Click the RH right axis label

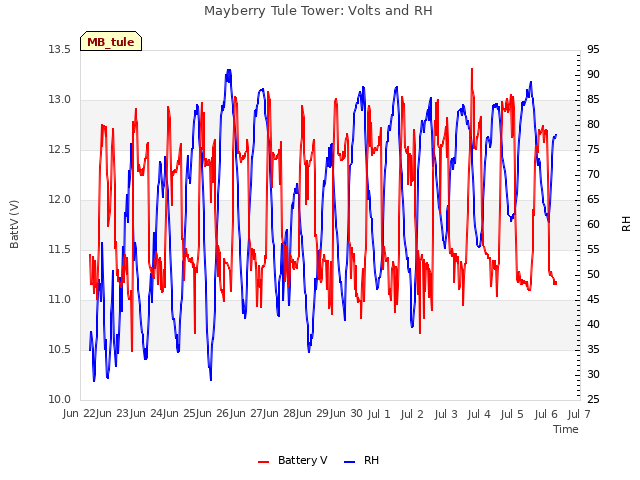(x=626, y=224)
